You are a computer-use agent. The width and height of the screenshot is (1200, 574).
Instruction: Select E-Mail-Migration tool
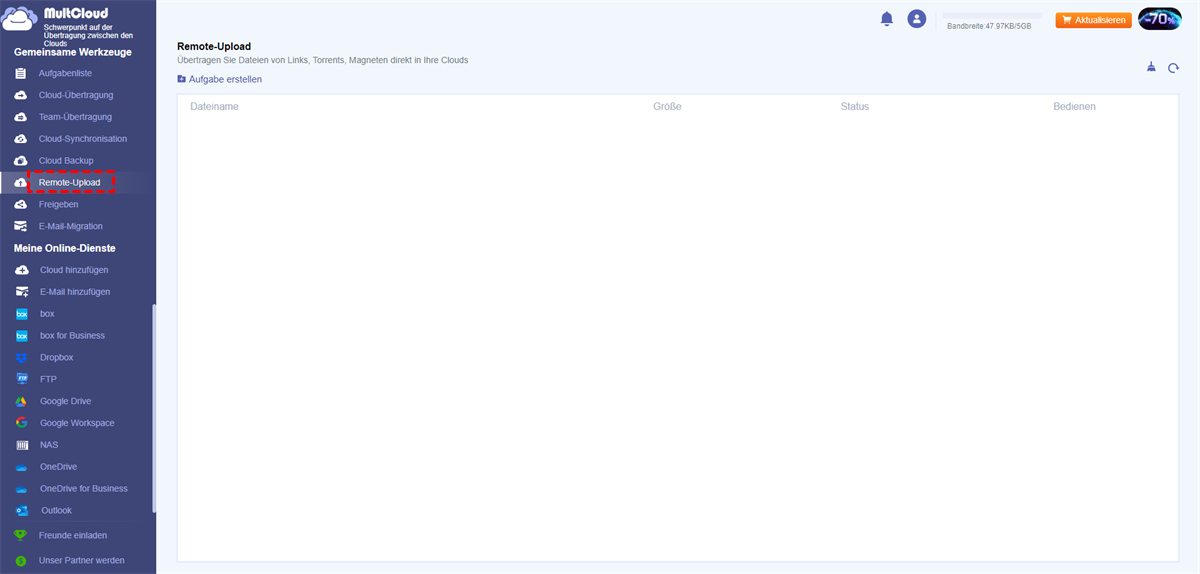click(x=70, y=226)
